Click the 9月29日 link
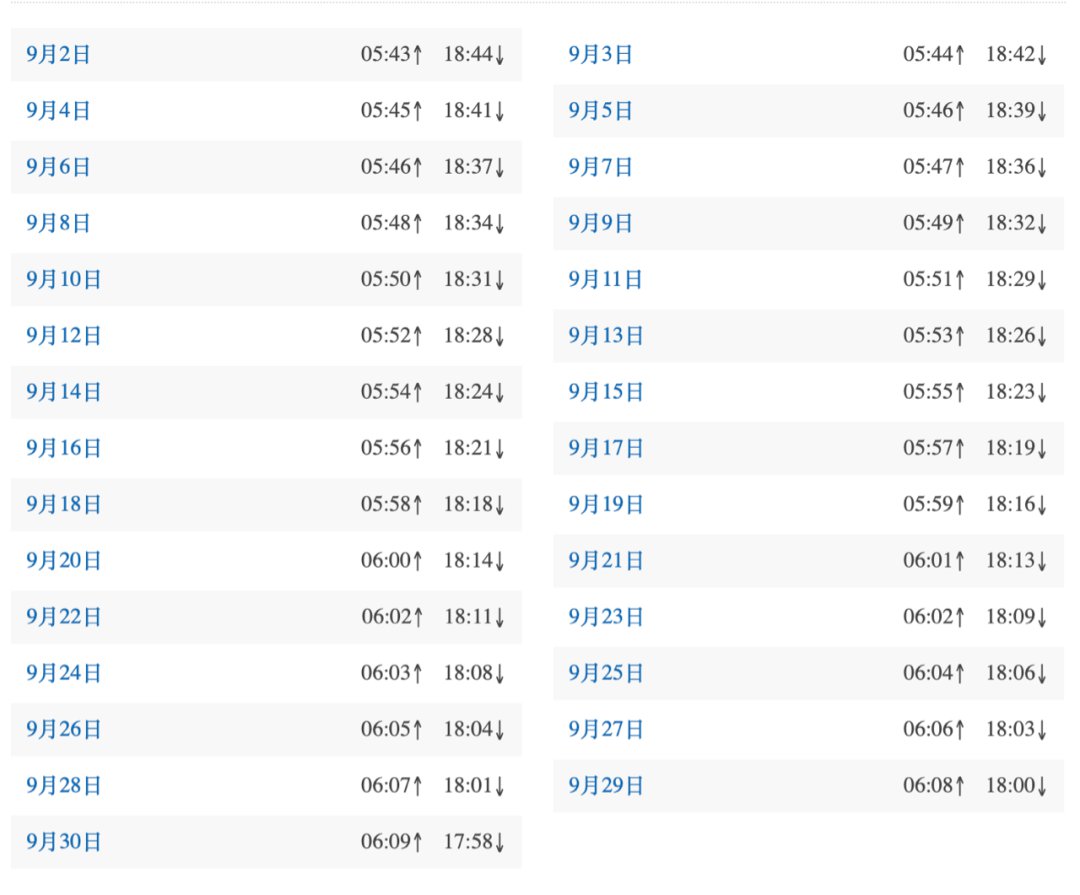The width and height of the screenshot is (1080, 895). click(606, 786)
